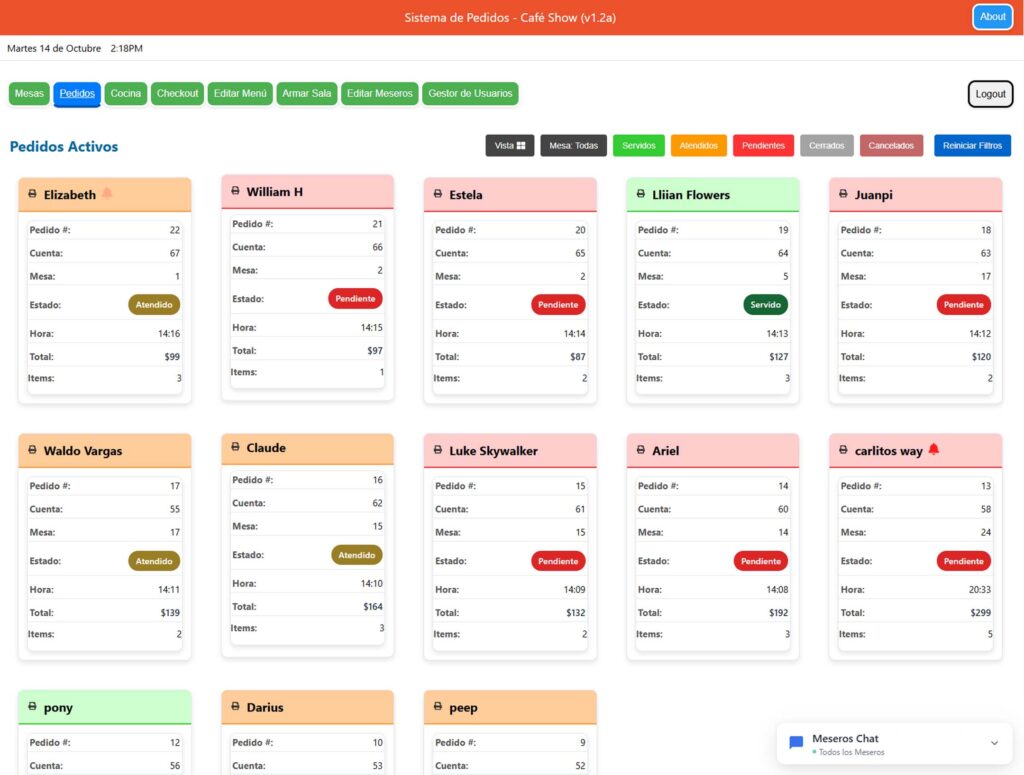1024x775 pixels.
Task: Toggle the Pendientes status filter
Action: 763,145
